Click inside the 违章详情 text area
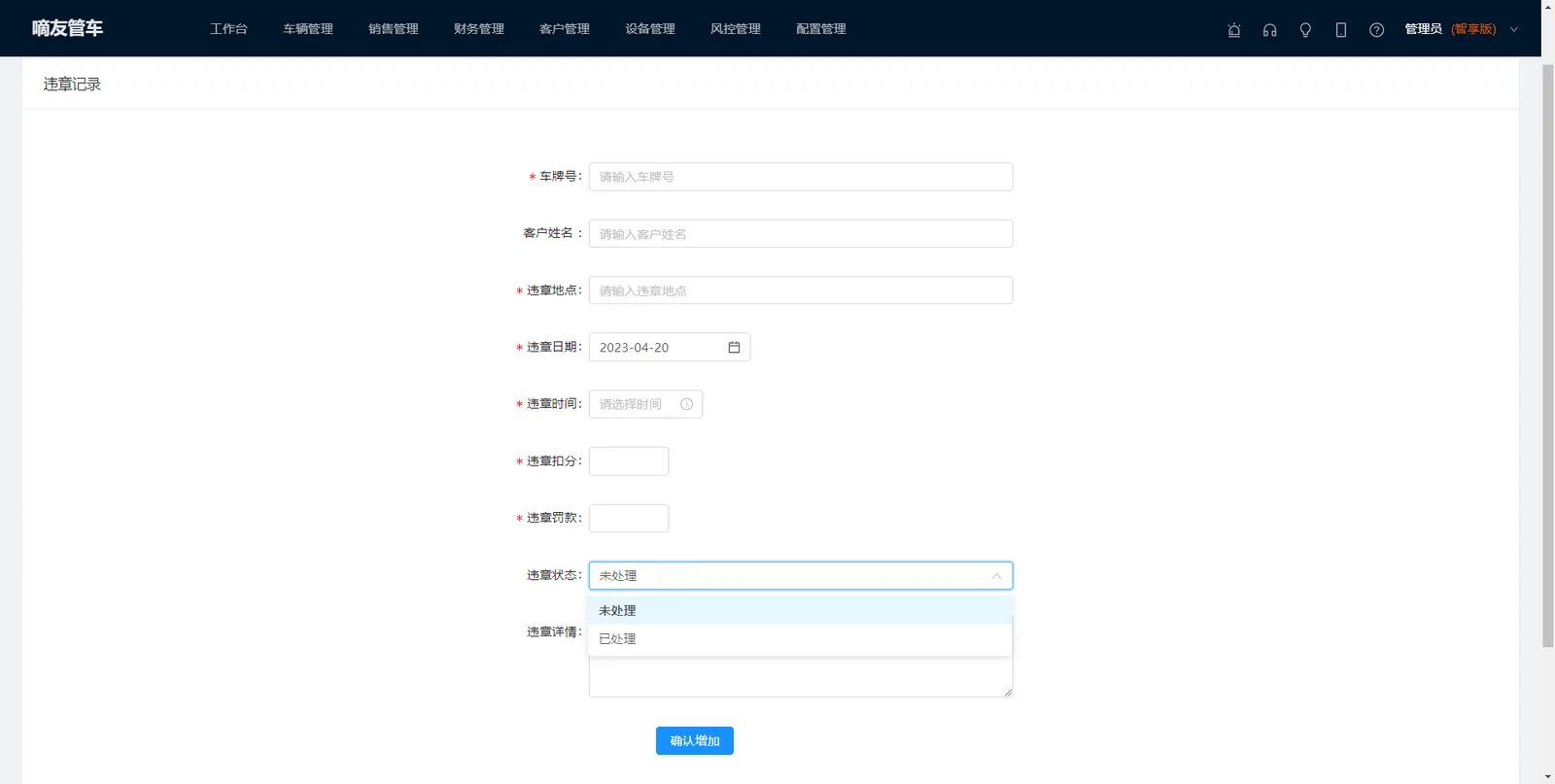This screenshot has width=1555, height=784. (x=801, y=677)
